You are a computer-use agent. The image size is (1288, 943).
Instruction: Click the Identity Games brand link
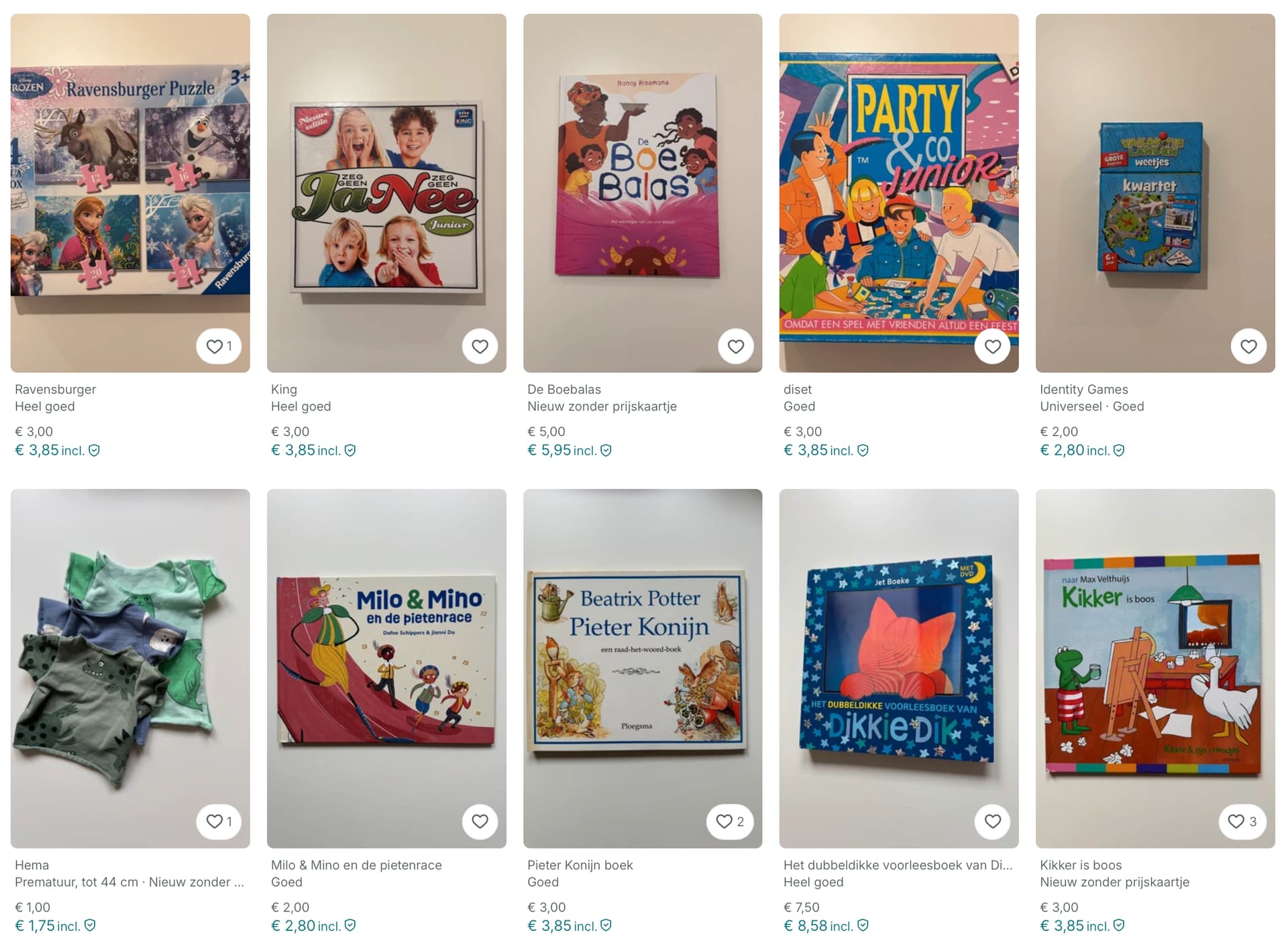tap(1084, 390)
